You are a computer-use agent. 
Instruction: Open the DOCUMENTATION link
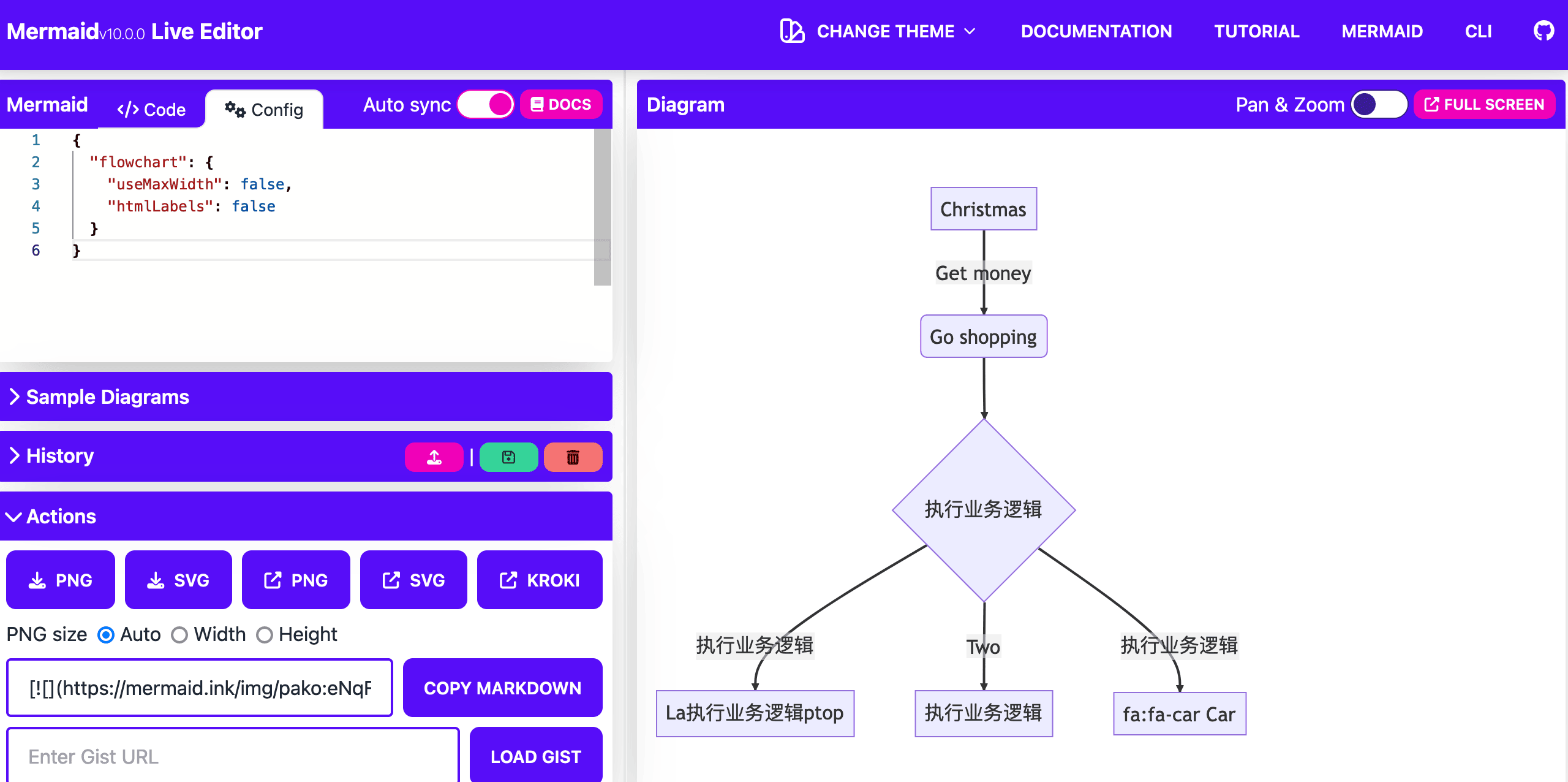(1096, 31)
